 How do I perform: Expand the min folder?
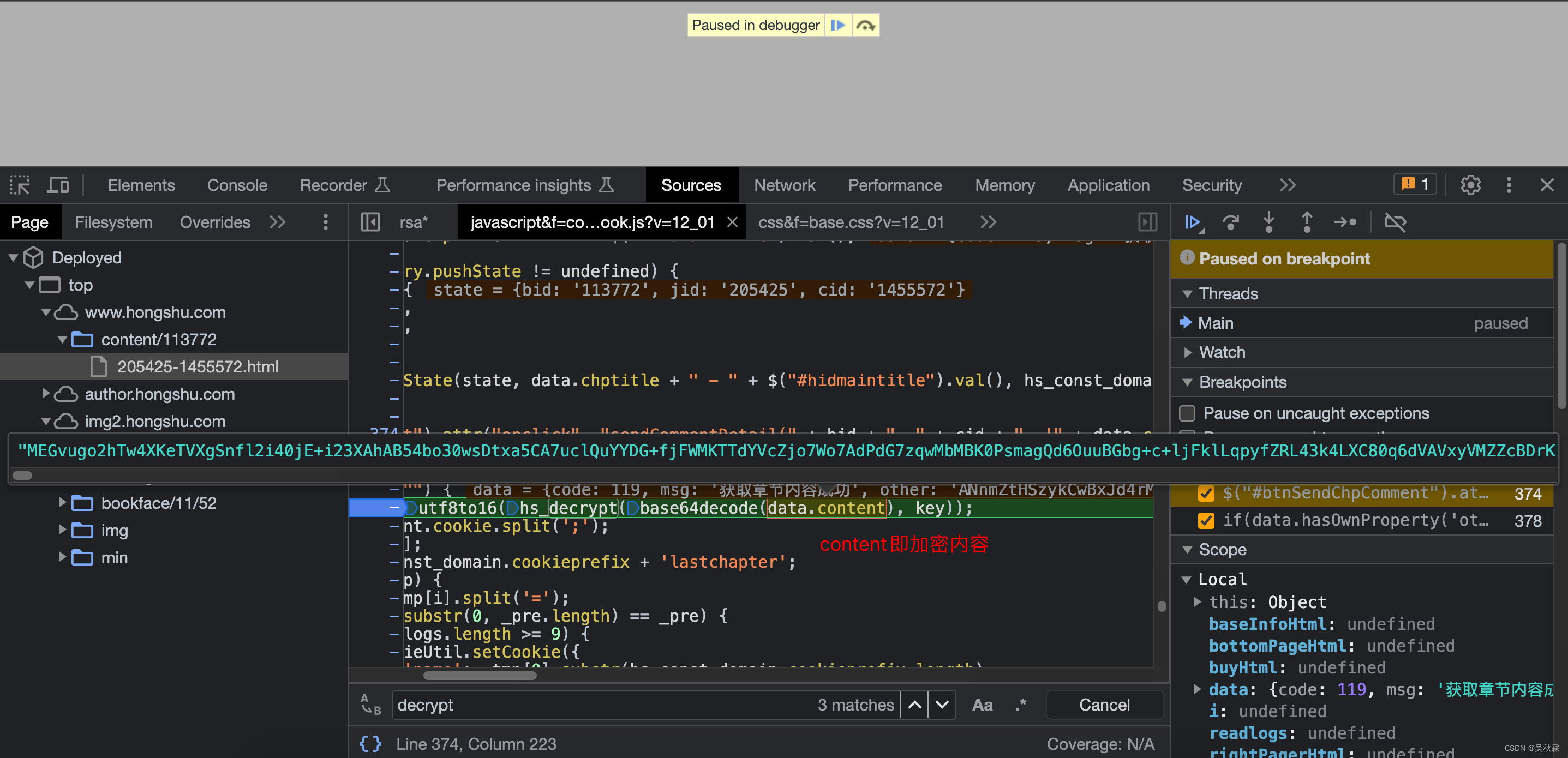click(x=62, y=557)
